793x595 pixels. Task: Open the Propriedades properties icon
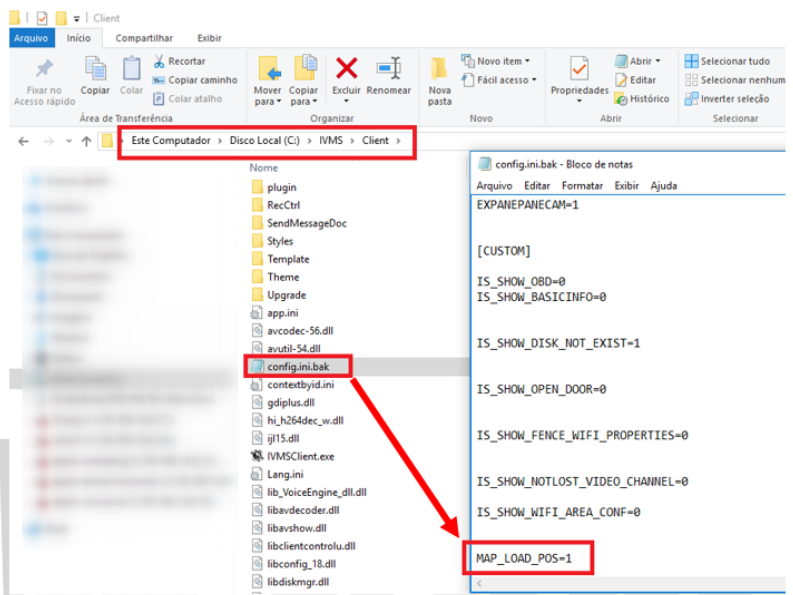[579, 70]
